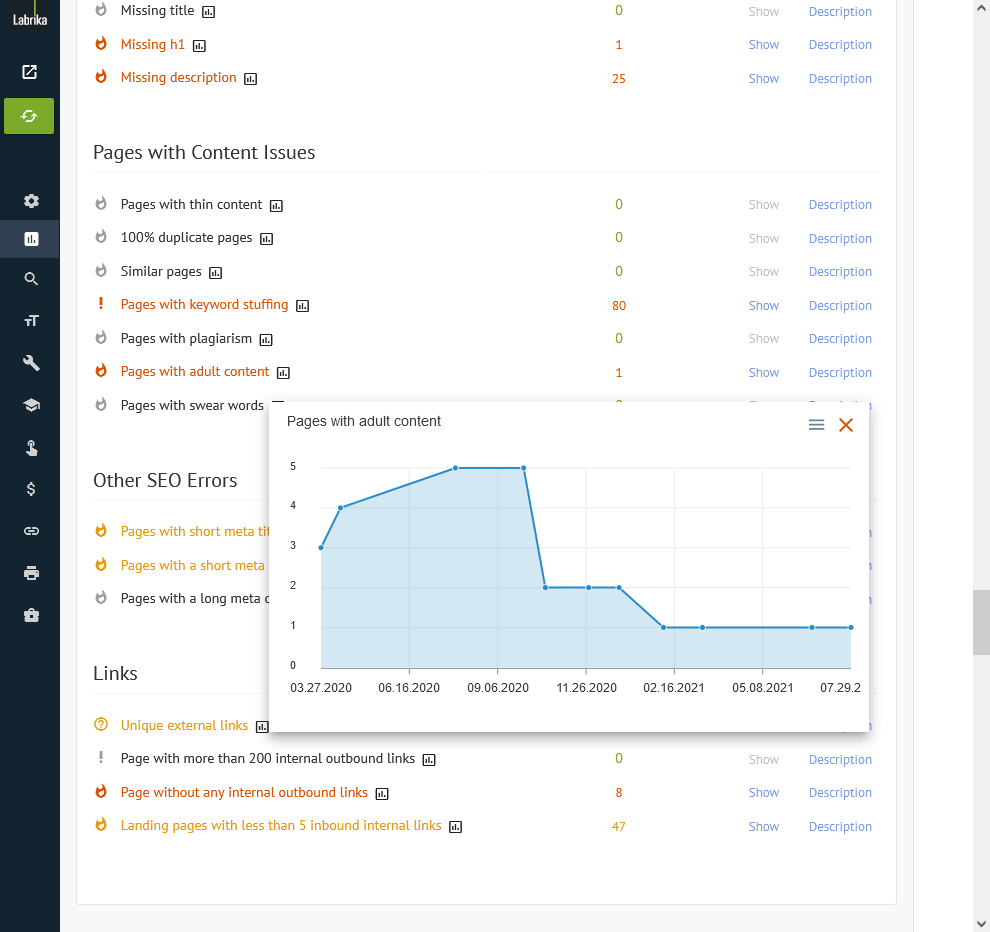Image resolution: width=990 pixels, height=932 pixels.
Task: Open Description for Pages with plagiarism
Action: pos(839,338)
